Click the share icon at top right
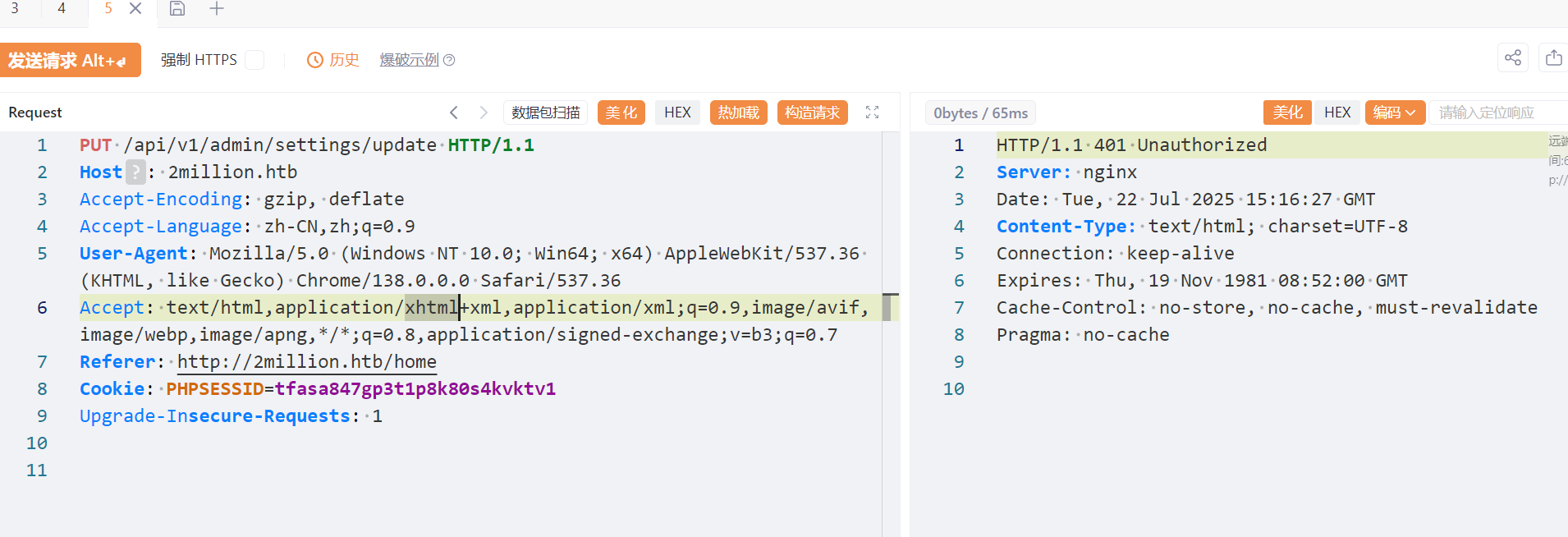 click(1512, 58)
